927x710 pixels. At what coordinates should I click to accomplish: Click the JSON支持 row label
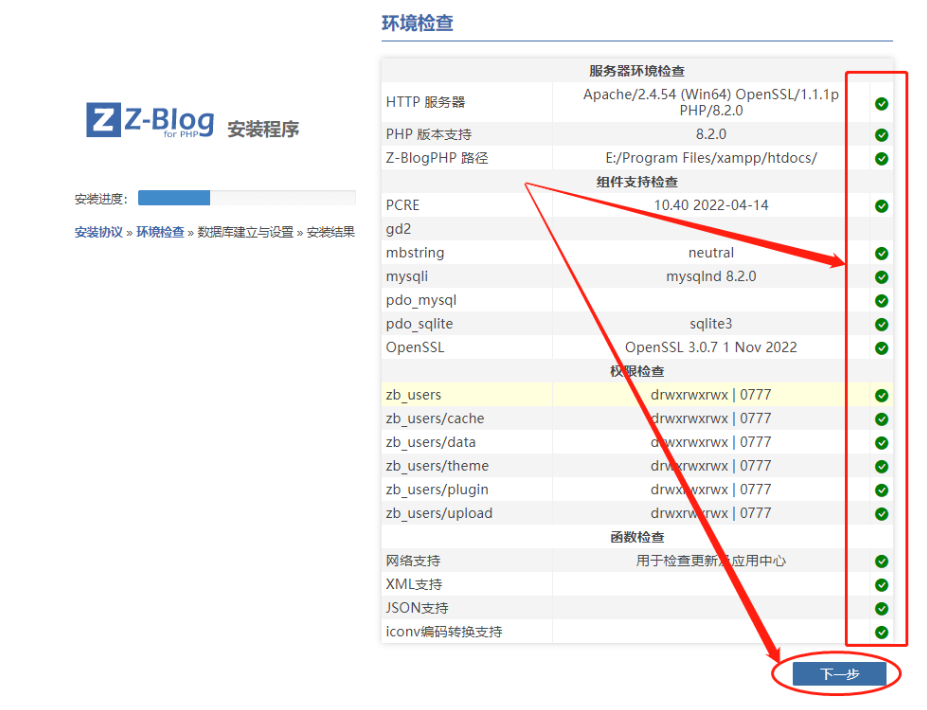coord(417,608)
